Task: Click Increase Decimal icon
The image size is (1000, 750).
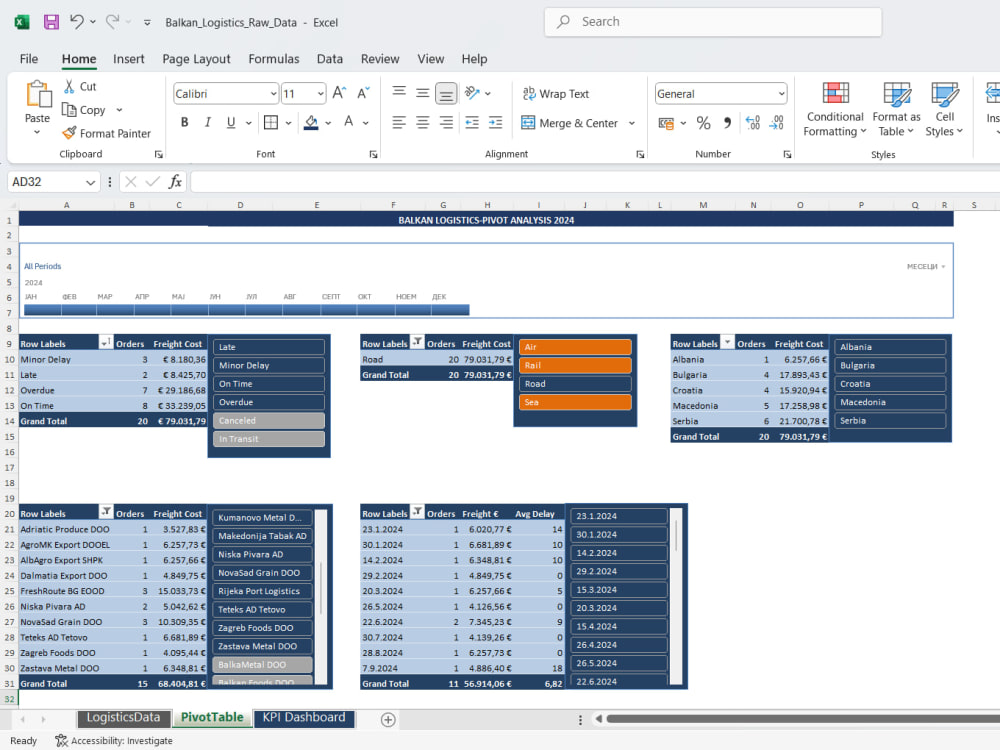Action: click(x=753, y=122)
